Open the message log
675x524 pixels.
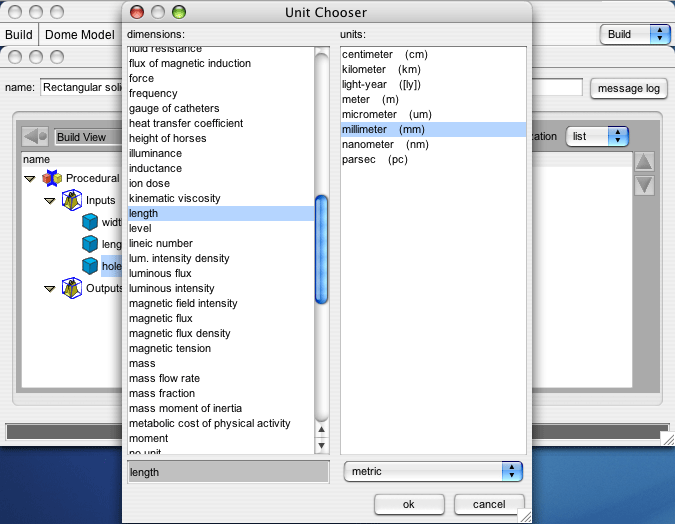click(629, 88)
